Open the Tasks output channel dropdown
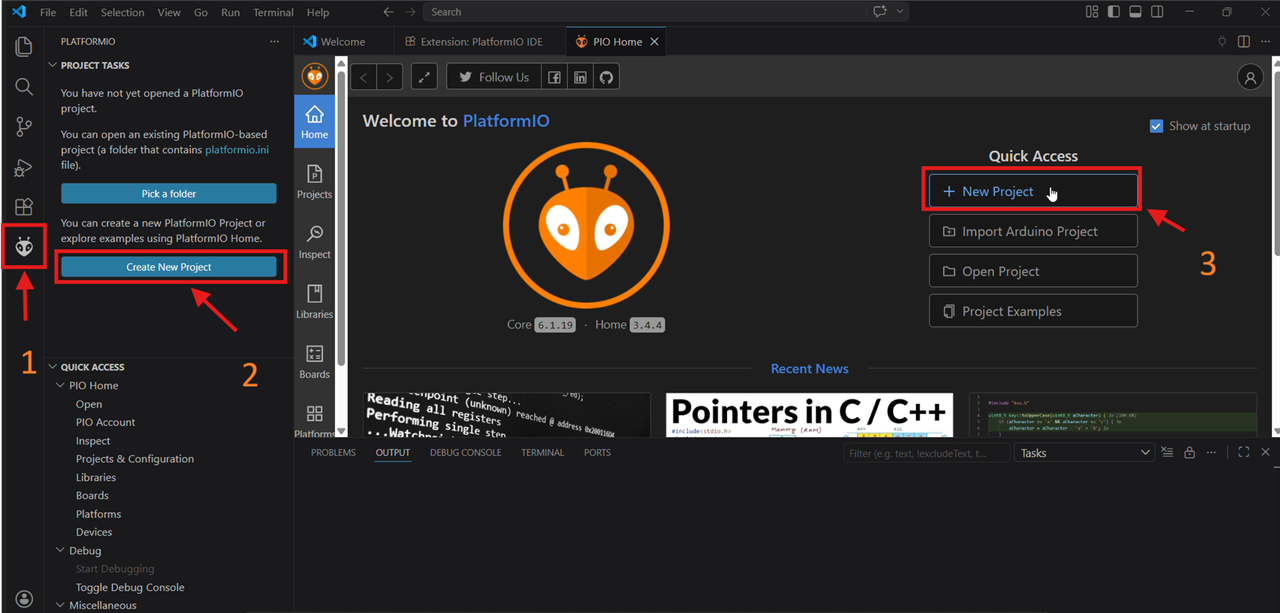The width and height of the screenshot is (1280, 613). click(x=1084, y=453)
